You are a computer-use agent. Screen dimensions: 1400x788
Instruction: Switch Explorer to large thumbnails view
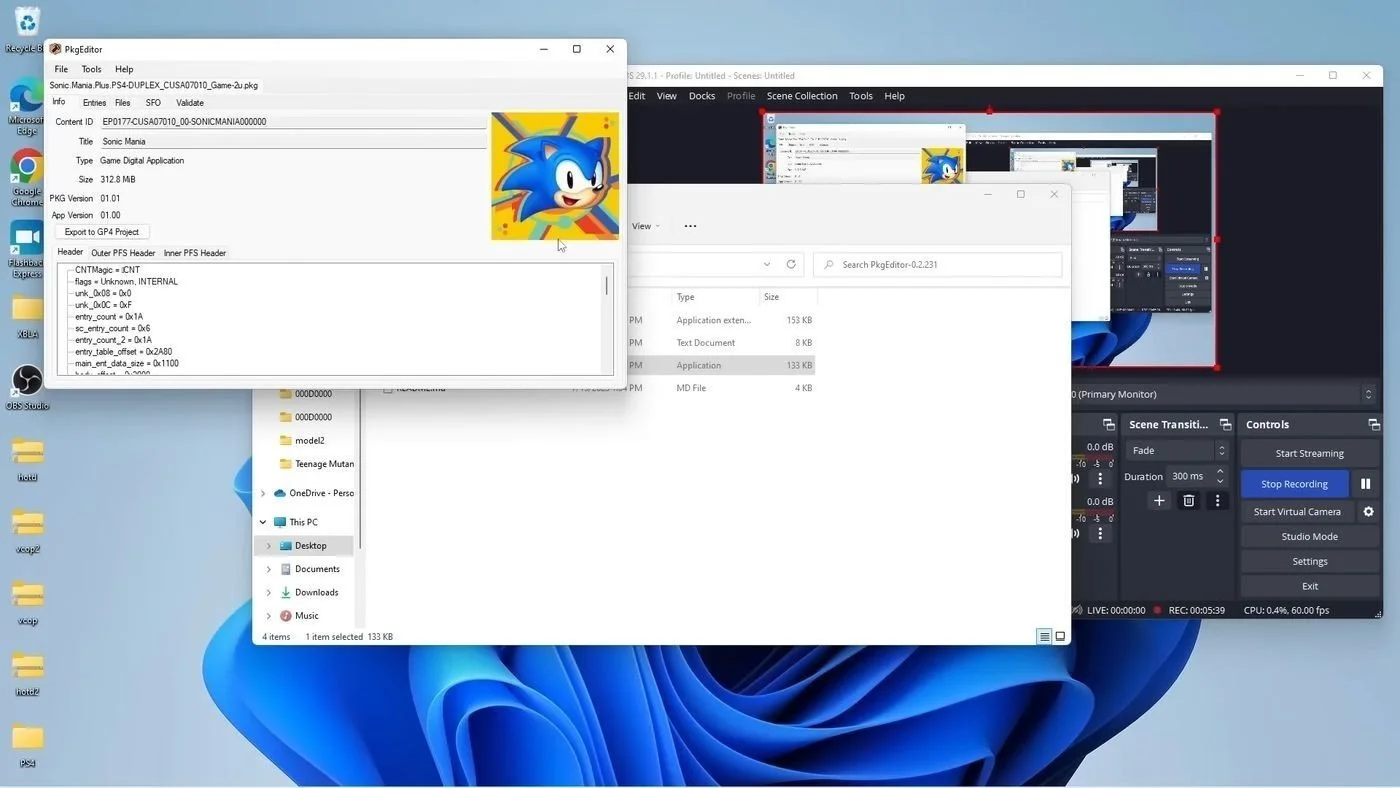click(1060, 637)
